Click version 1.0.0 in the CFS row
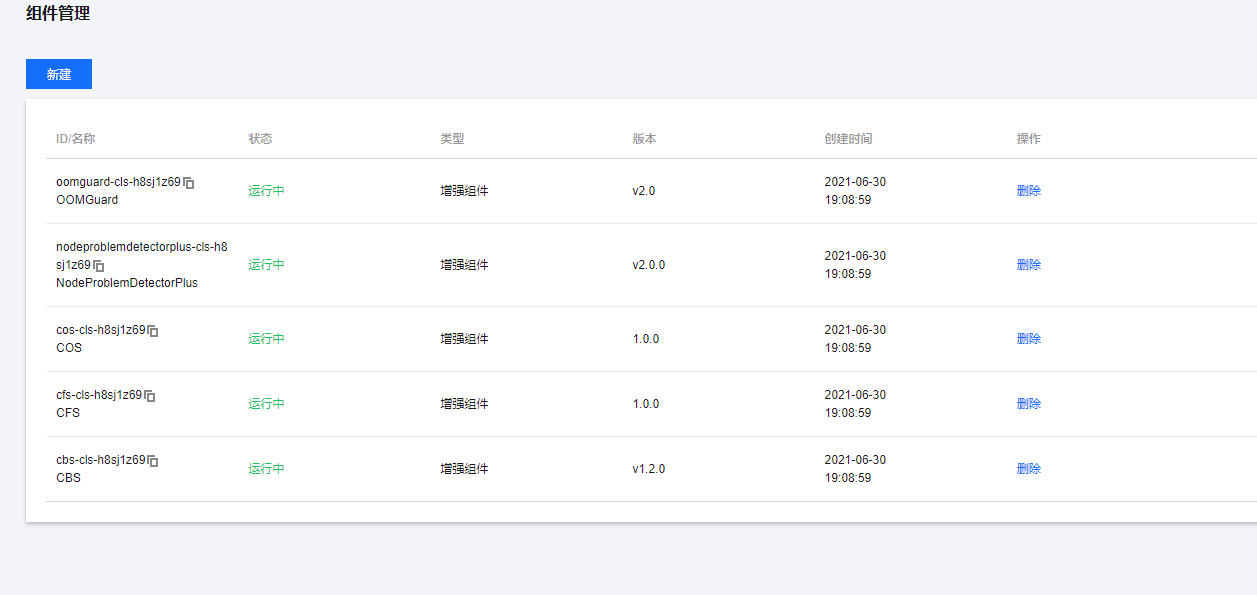Viewport: 1257px width, 595px height. click(646, 403)
